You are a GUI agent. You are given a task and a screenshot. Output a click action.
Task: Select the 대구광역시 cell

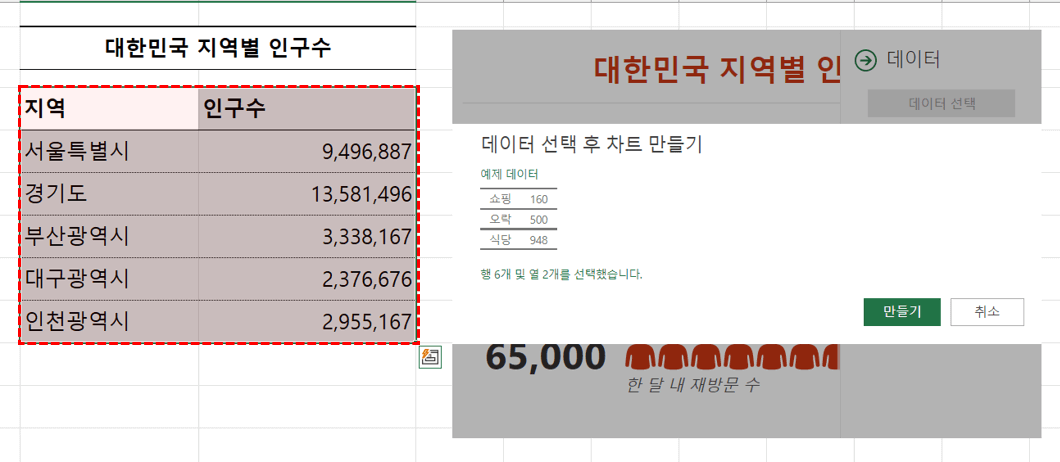pyautogui.click(x=110, y=279)
